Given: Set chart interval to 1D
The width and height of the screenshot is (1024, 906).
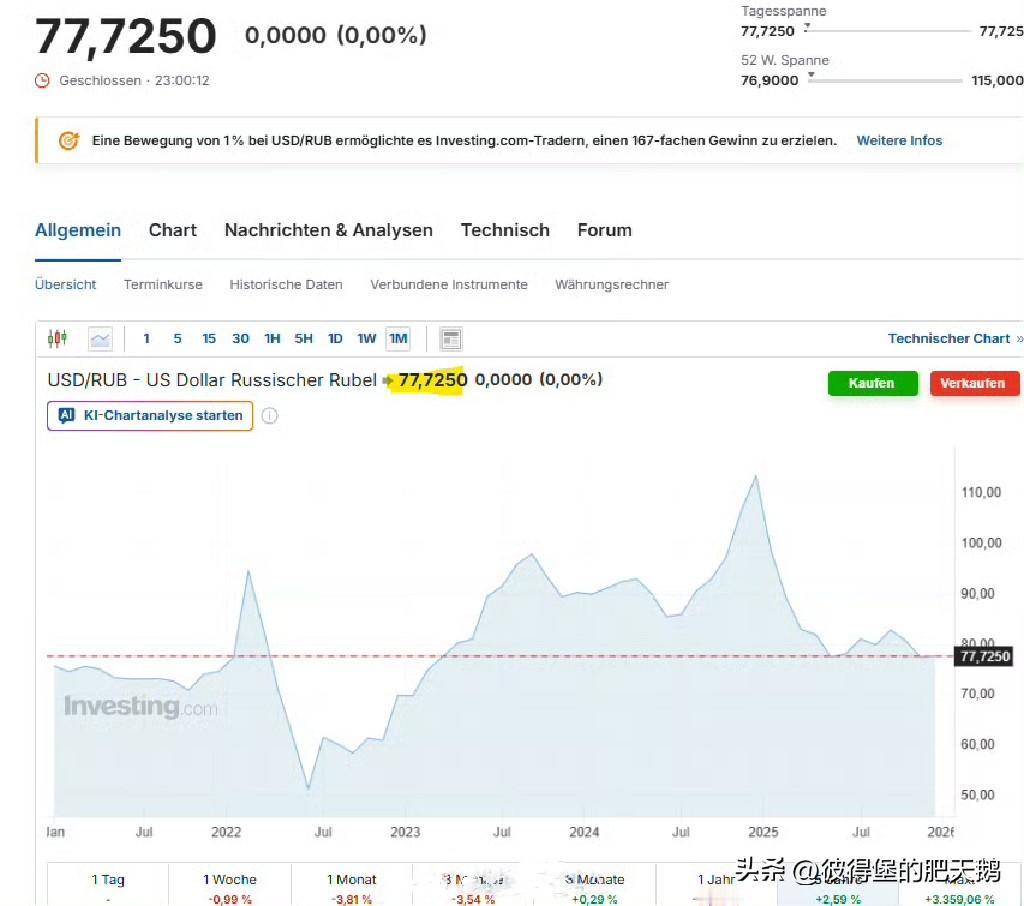Looking at the screenshot, I should (335, 338).
